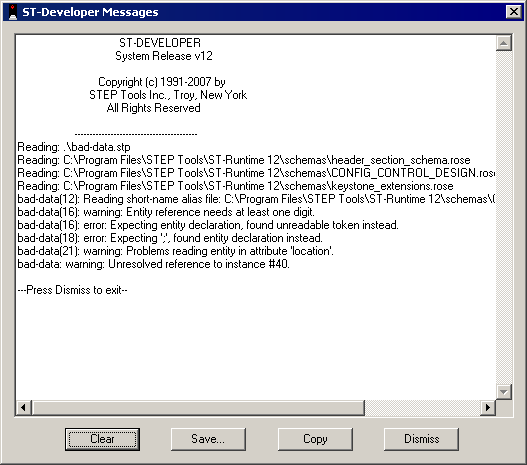The image size is (527, 465).
Task: Click the keystone_extensions.rose reading line
Action: [x=236, y=186]
